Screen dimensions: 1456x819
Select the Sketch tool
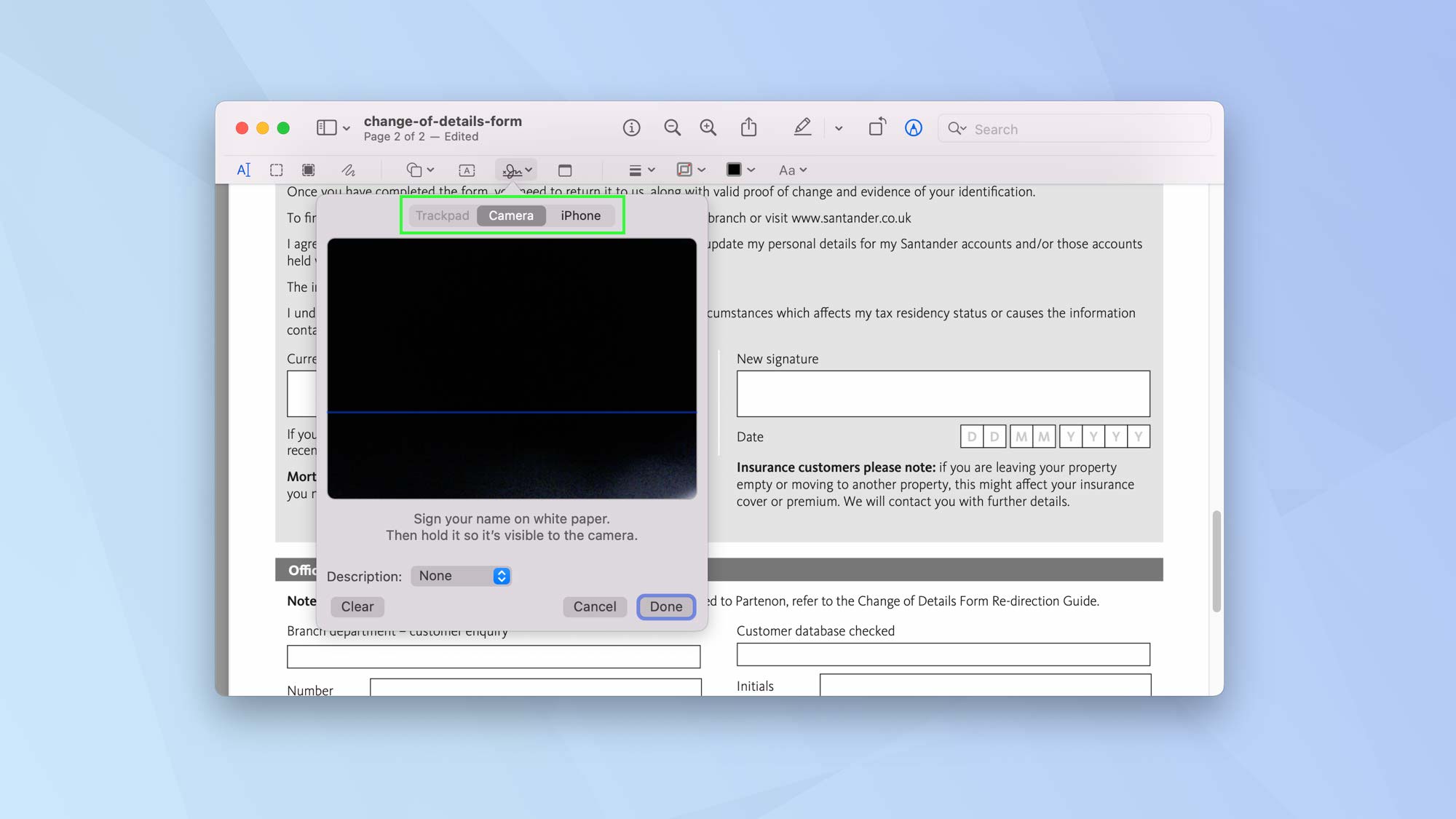click(349, 170)
